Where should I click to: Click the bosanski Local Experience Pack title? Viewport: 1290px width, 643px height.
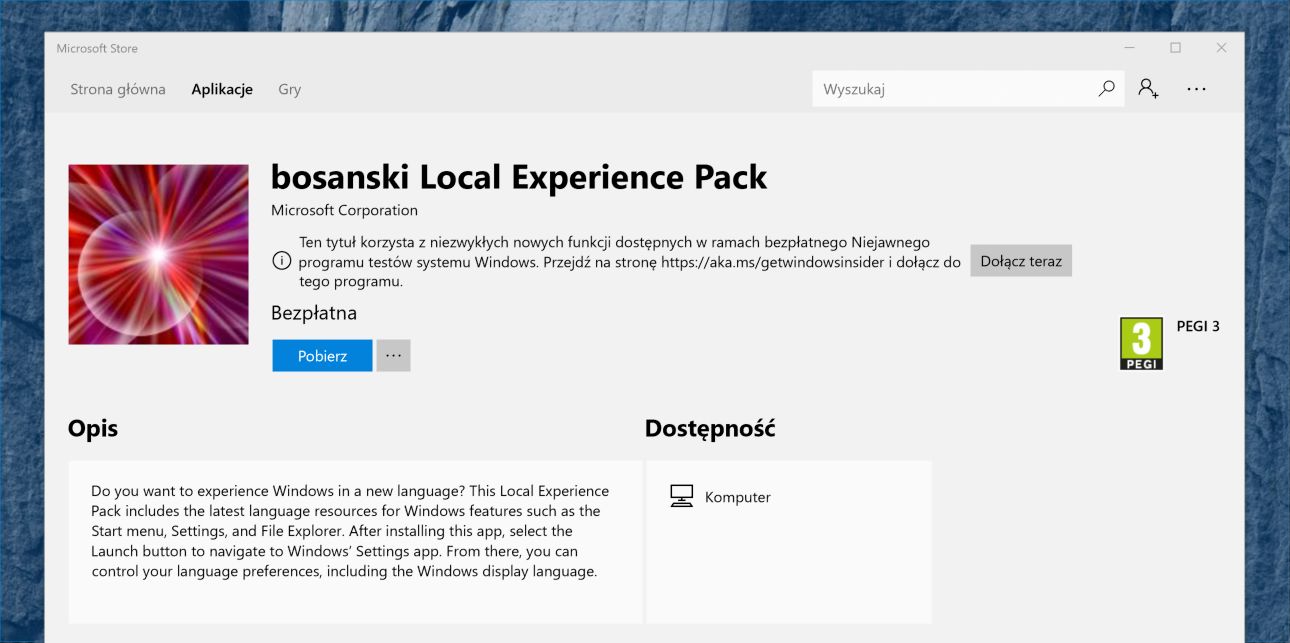point(519,177)
